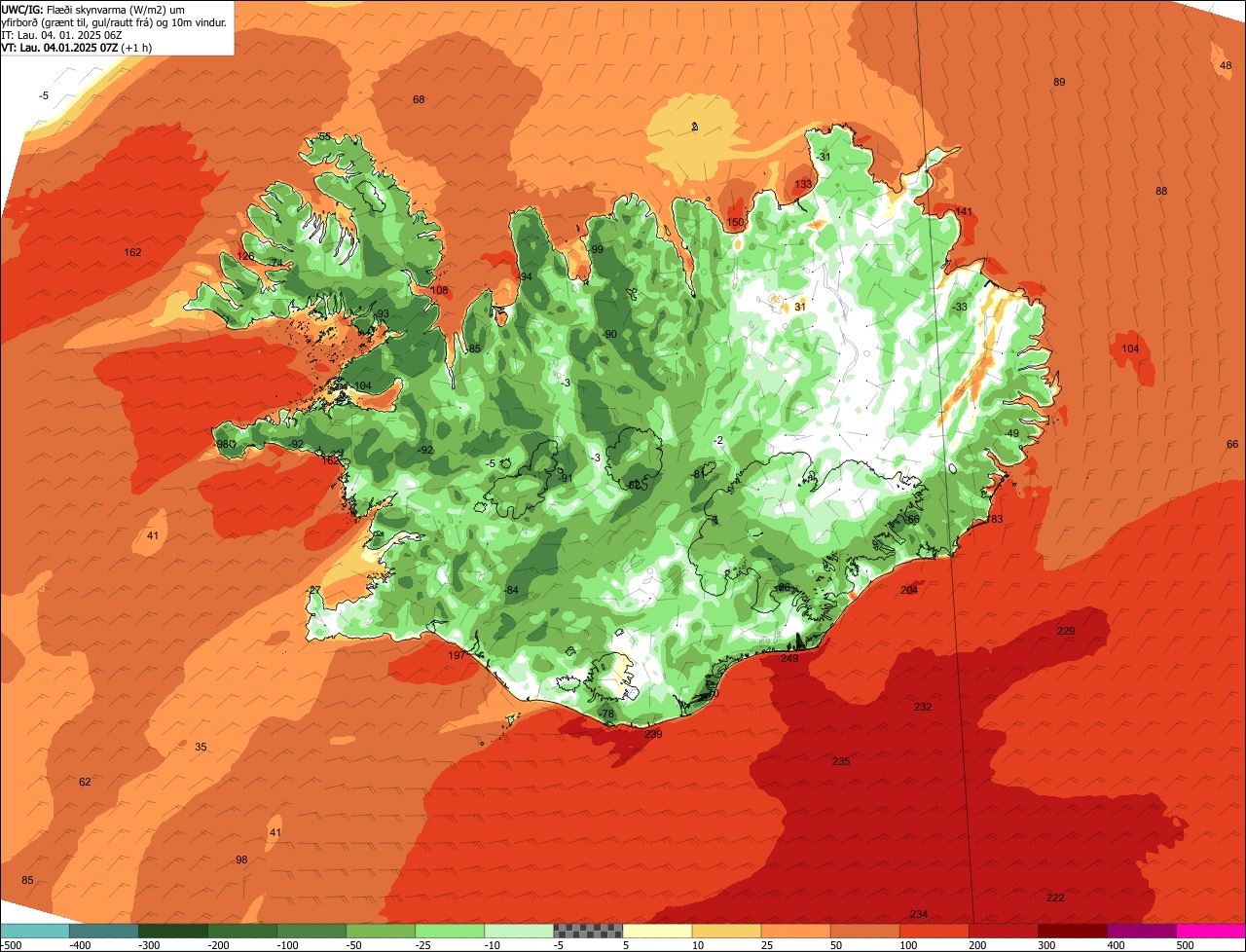
Task: Click the '249' value on the south coast
Action: pyautogui.click(x=789, y=659)
